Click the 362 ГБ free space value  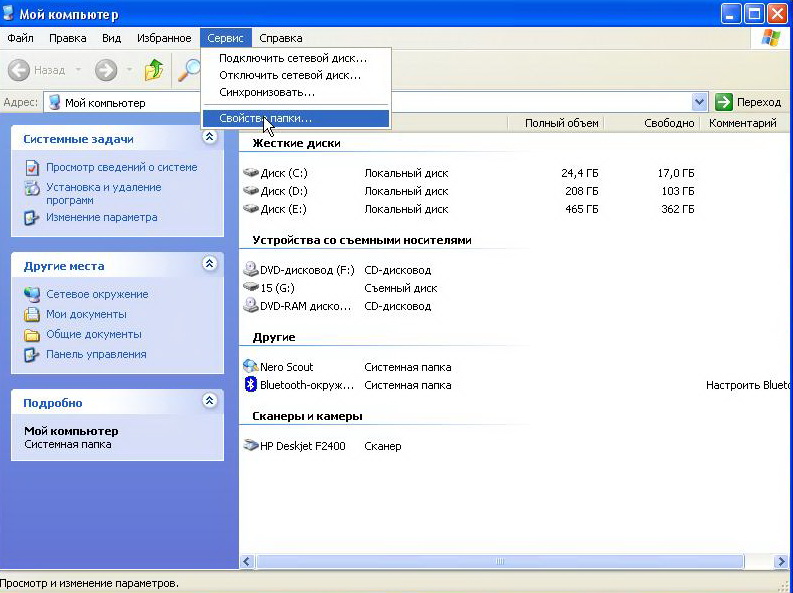point(678,209)
